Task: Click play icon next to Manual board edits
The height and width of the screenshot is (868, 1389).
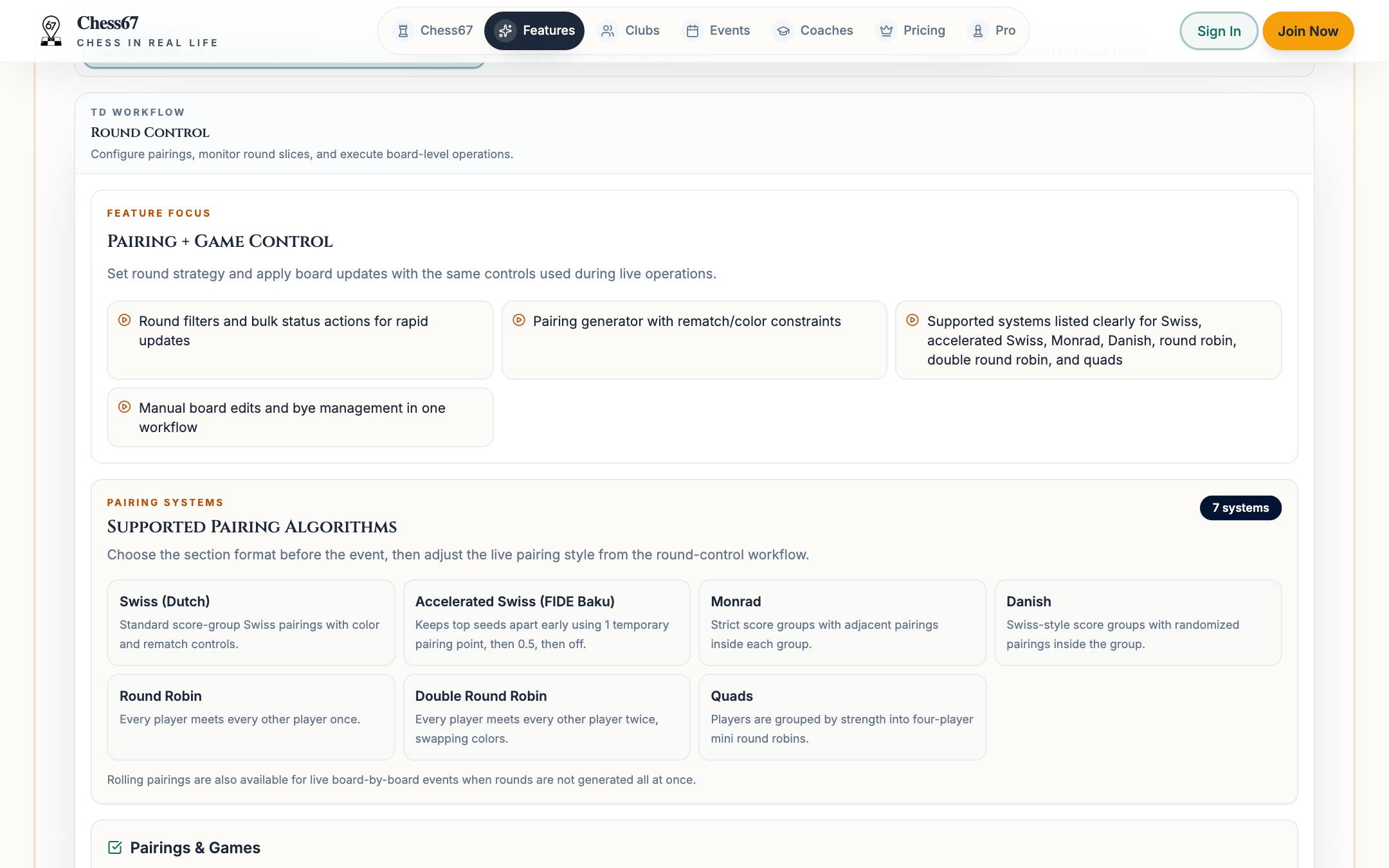Action: coord(125,407)
